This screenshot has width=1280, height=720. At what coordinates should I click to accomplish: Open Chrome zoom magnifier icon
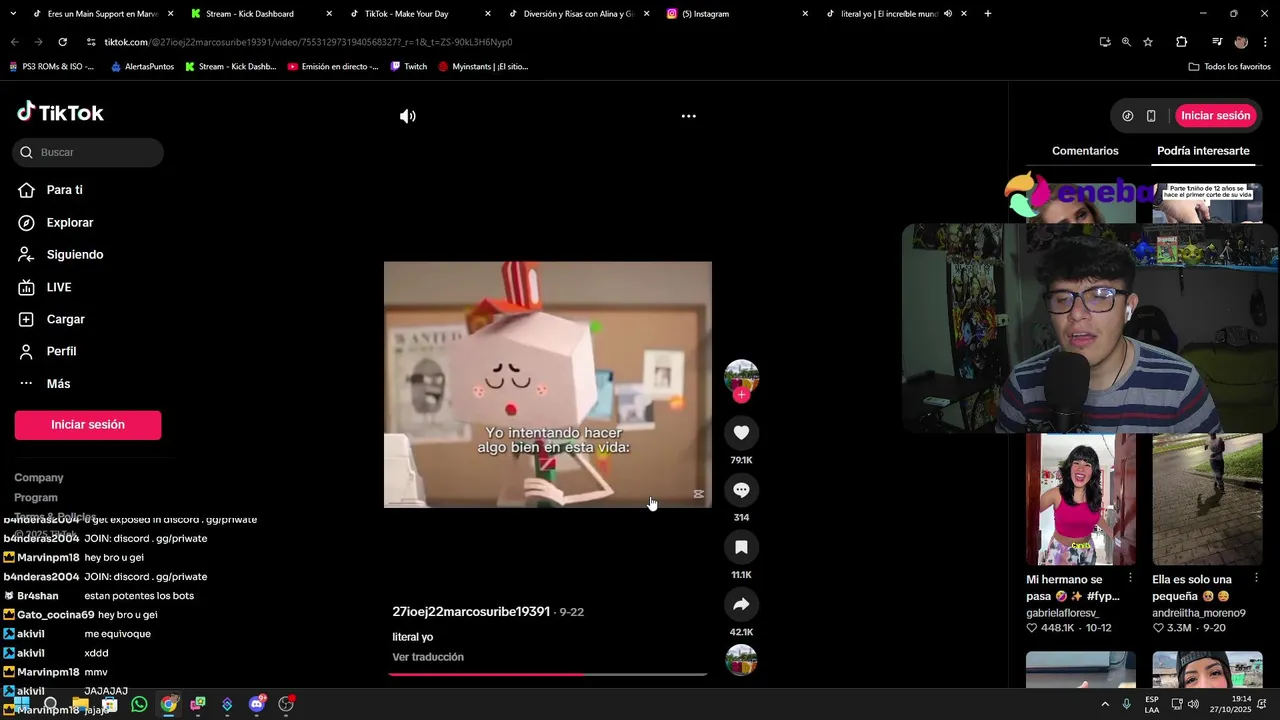pyautogui.click(x=1126, y=42)
